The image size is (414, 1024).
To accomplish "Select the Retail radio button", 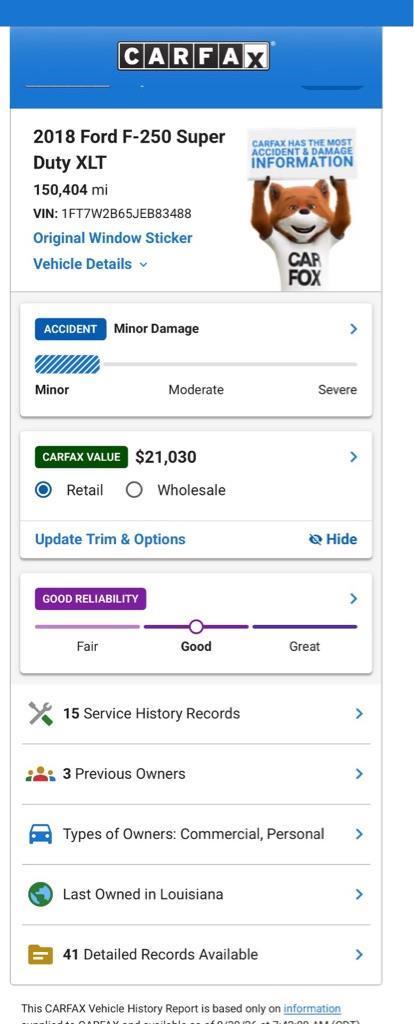I will (x=43, y=490).
